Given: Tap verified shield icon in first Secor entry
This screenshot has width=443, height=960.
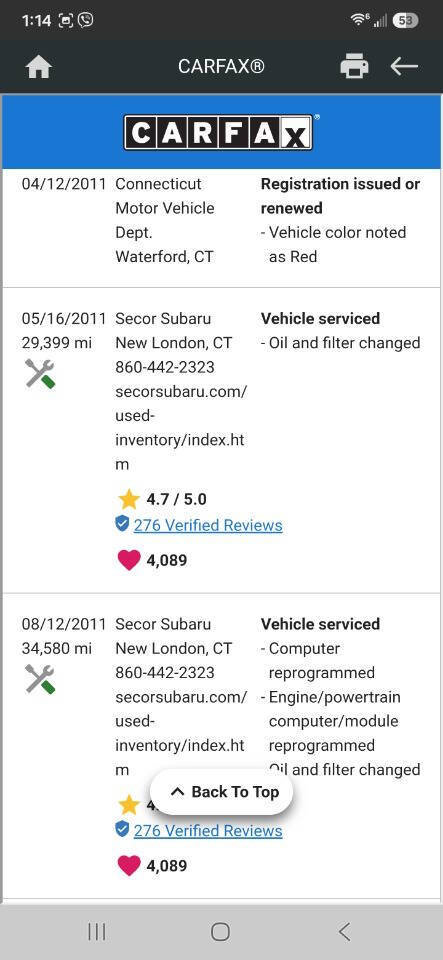Looking at the screenshot, I should click(122, 524).
